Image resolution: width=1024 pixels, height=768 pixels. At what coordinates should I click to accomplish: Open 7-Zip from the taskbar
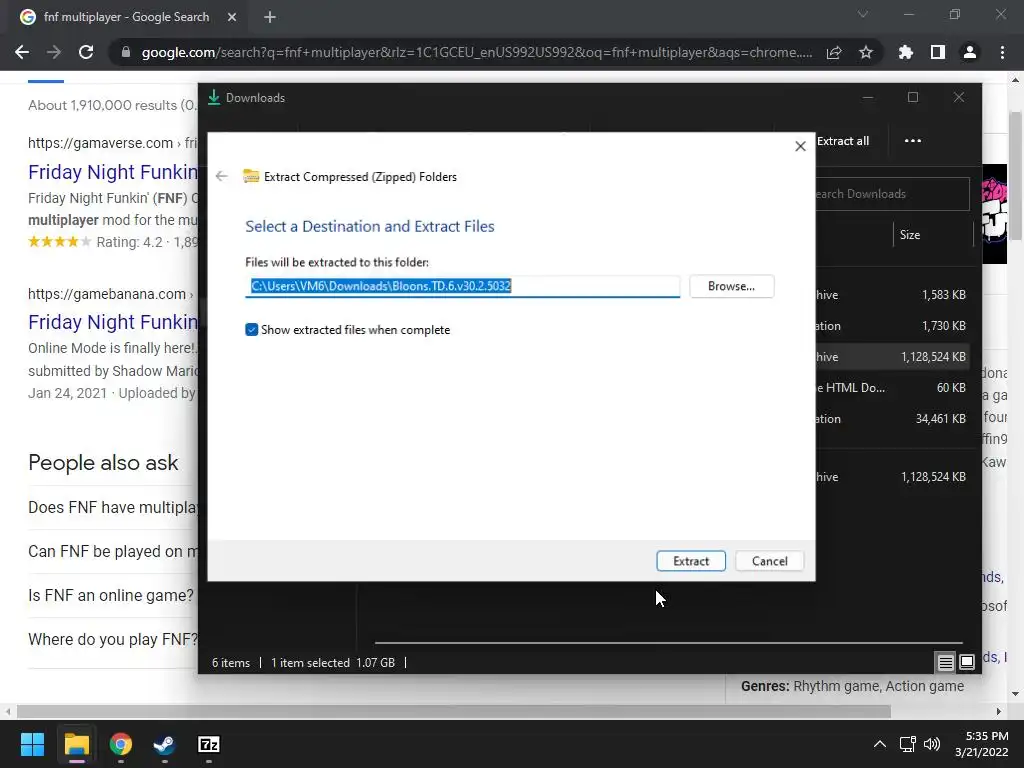[209, 744]
